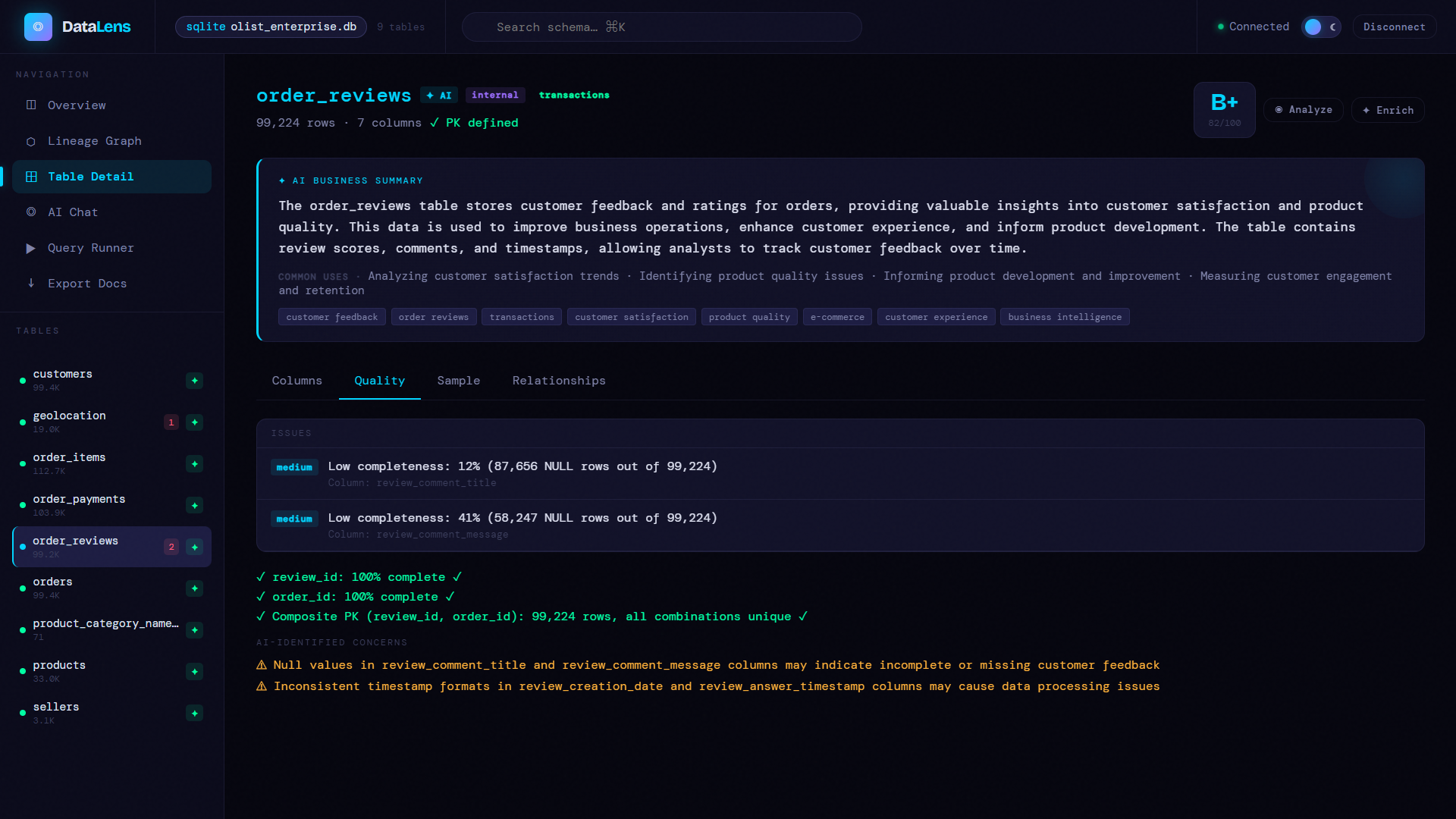Click the issue count badge on geolocation
The height and width of the screenshot is (819, 1456).
(171, 422)
